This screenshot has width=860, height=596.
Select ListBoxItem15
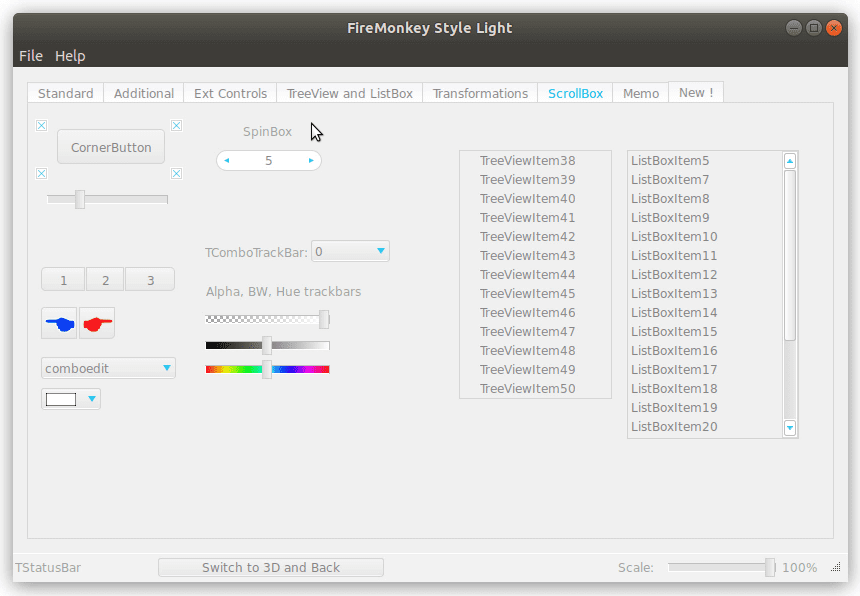click(x=706, y=332)
